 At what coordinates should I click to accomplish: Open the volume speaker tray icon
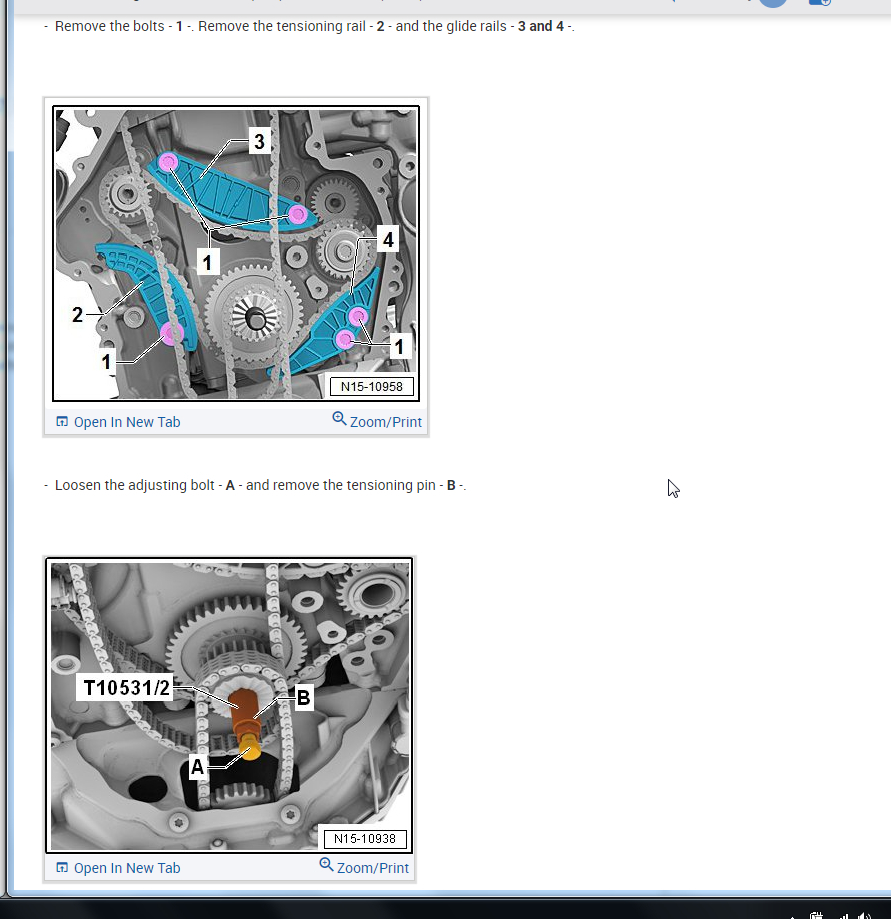[863, 915]
